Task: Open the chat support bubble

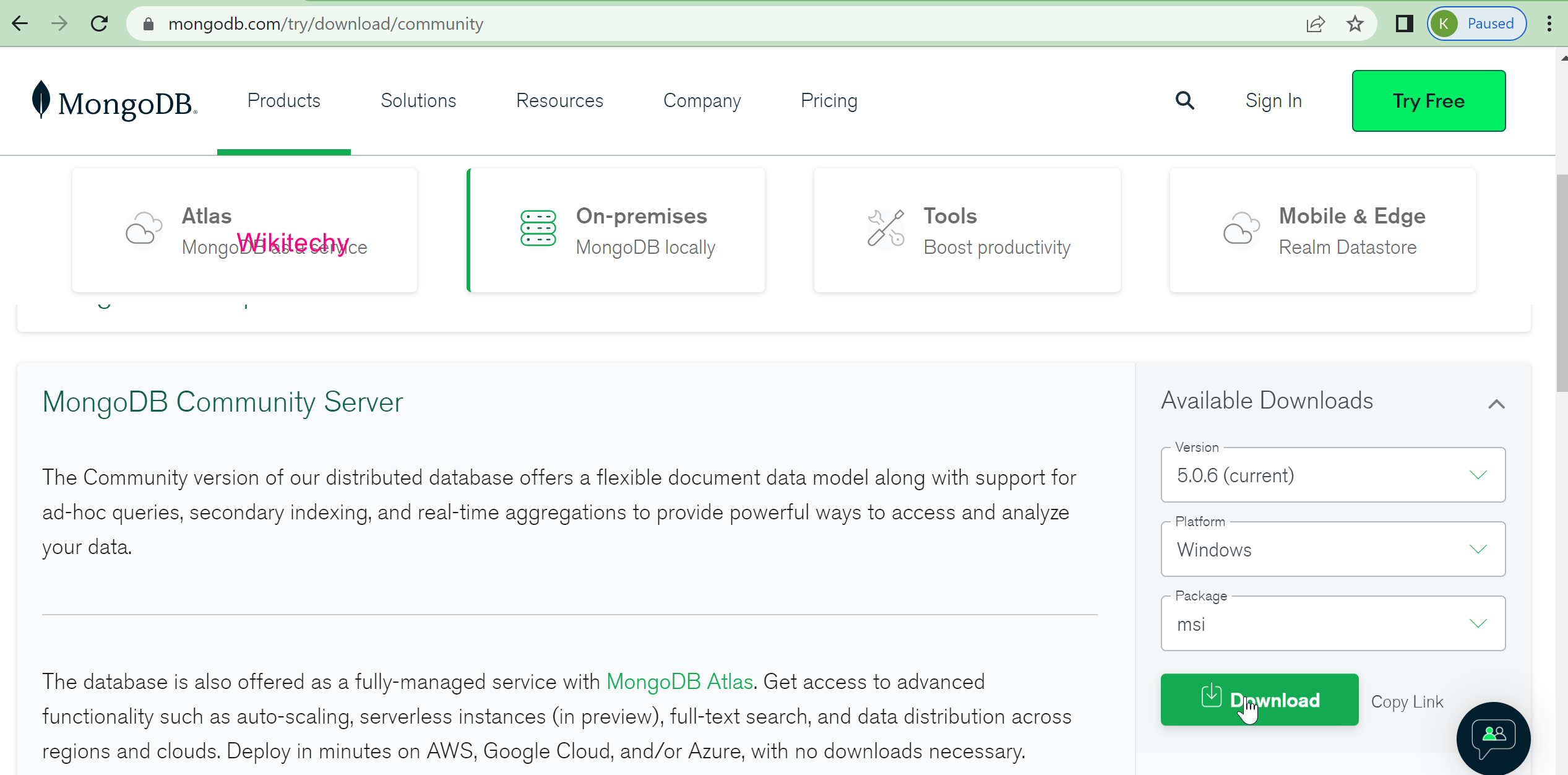Action: (x=1493, y=738)
